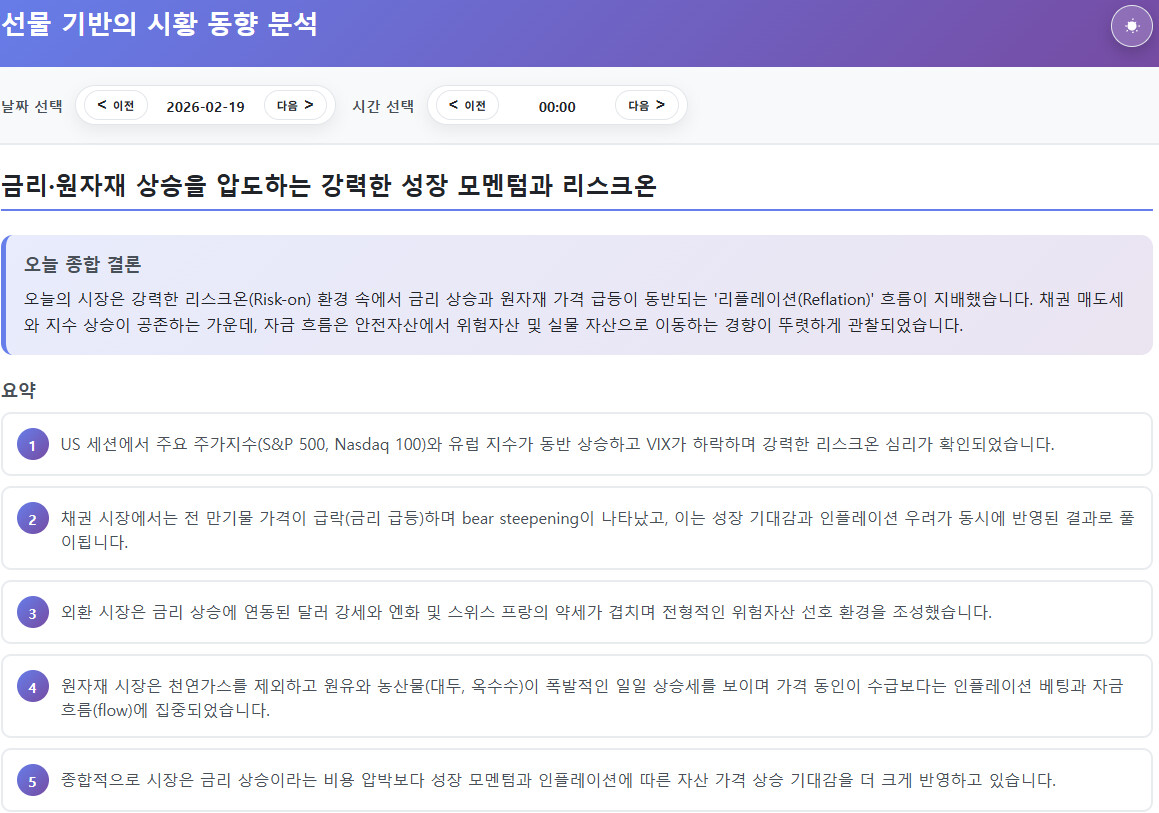Toggle the light/dark theme sun icon

pyautogui.click(x=1131, y=27)
